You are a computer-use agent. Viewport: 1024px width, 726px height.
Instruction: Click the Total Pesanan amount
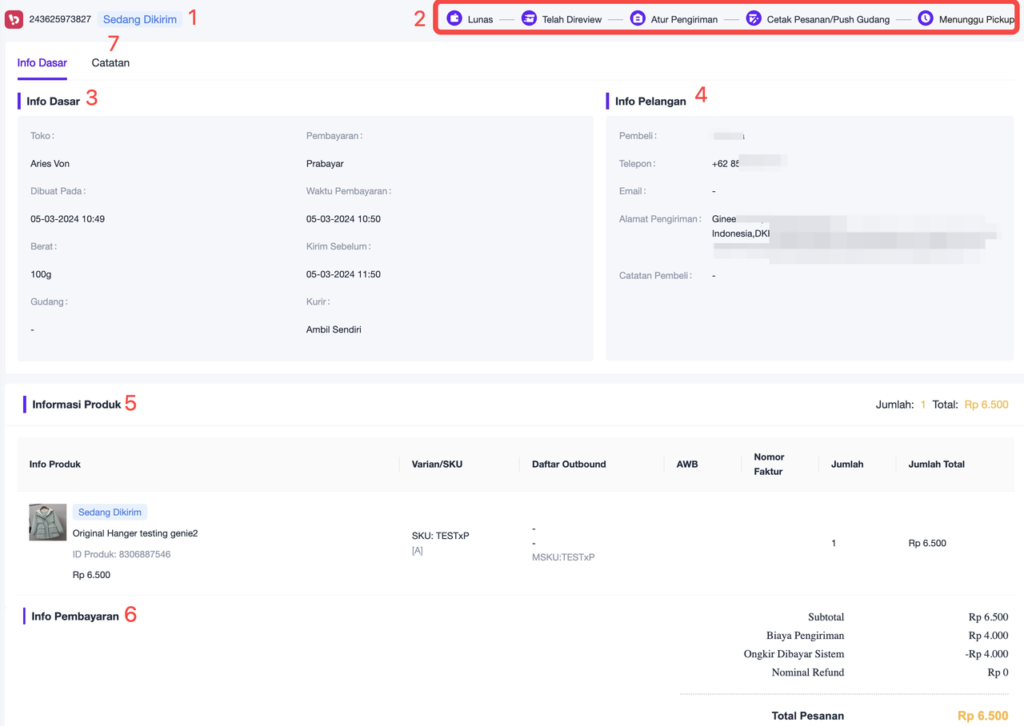pos(982,716)
